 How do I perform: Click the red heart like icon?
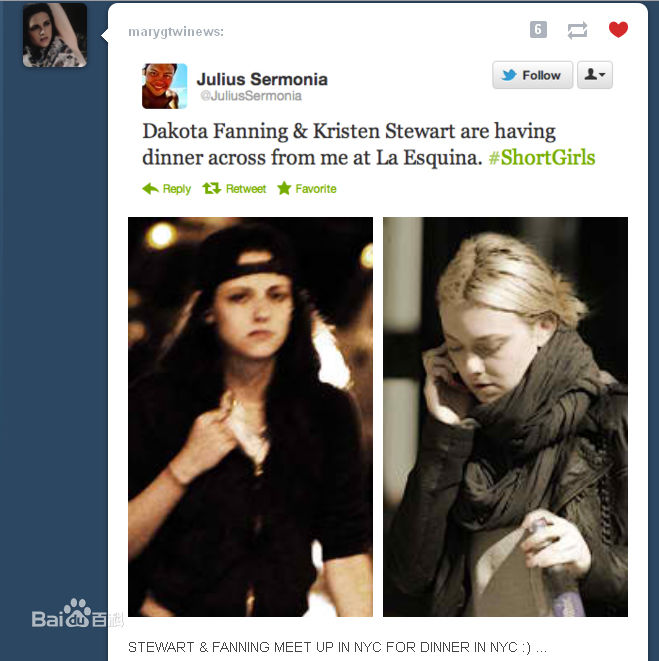[x=618, y=30]
